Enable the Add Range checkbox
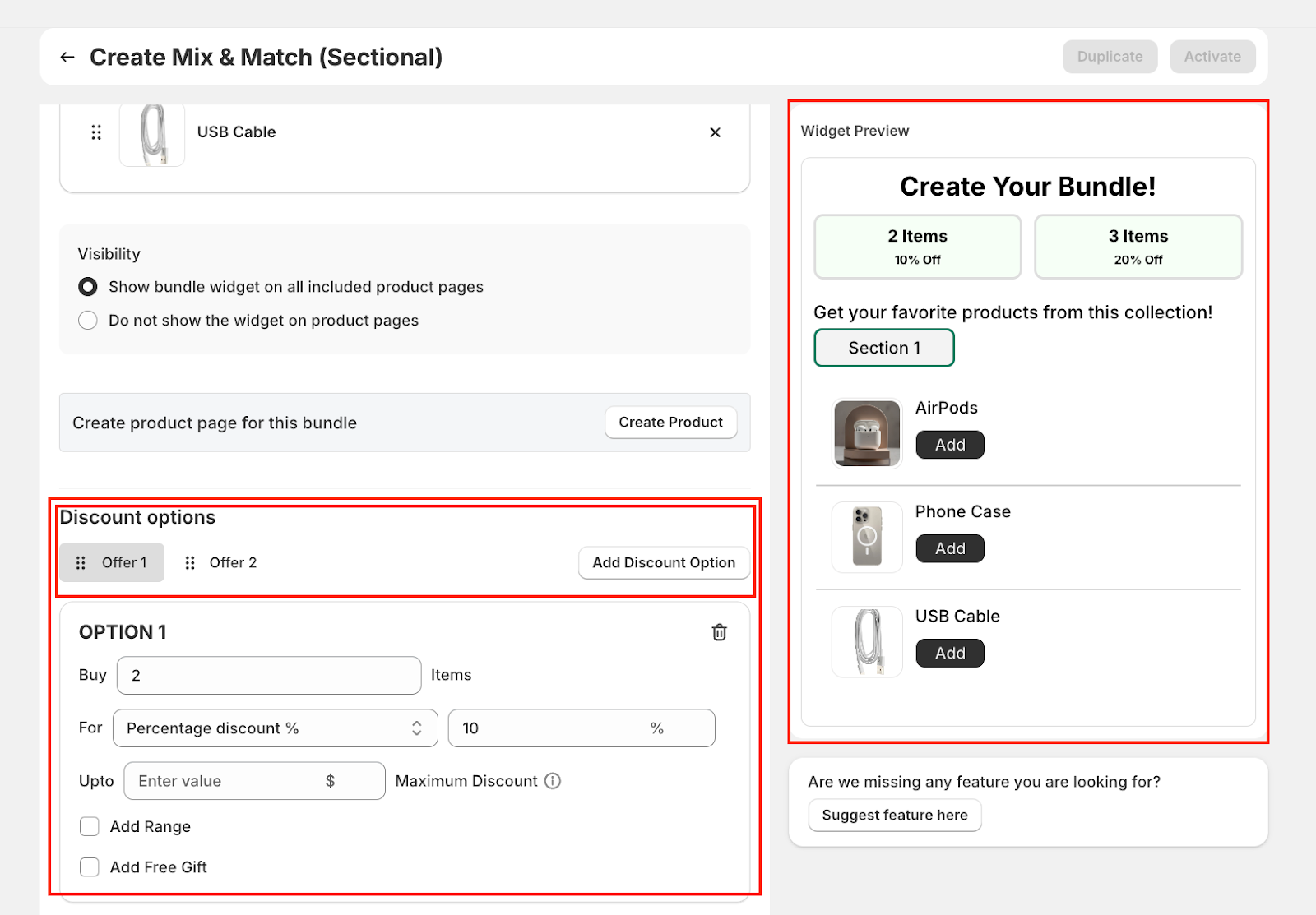This screenshot has width=1316, height=915. [90, 827]
